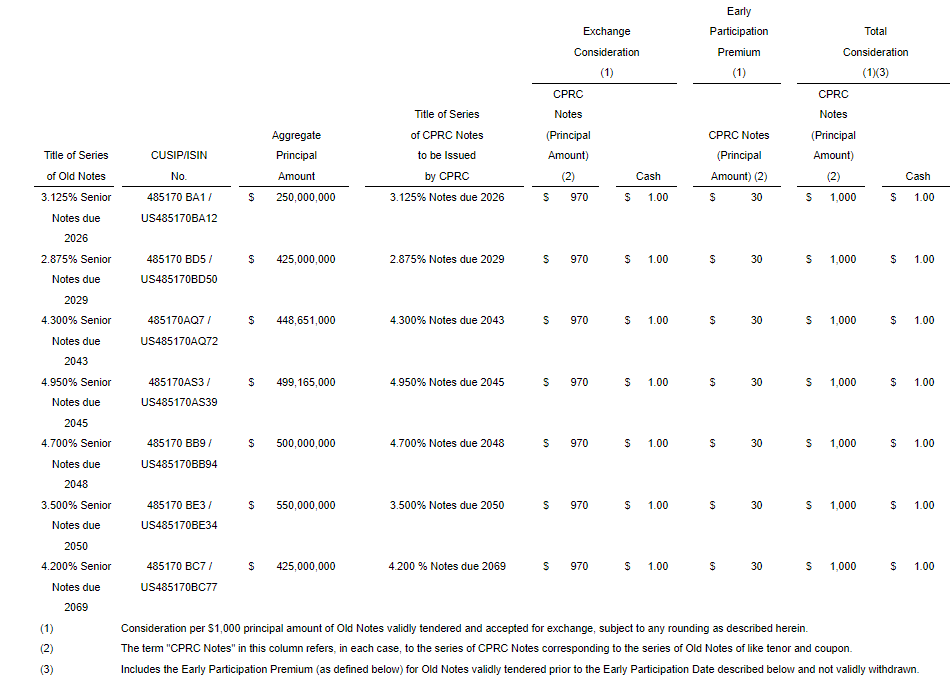Select the '500,000,000' principal amount cell
Image resolution: width=951 pixels, height=693 pixels.
point(306,443)
